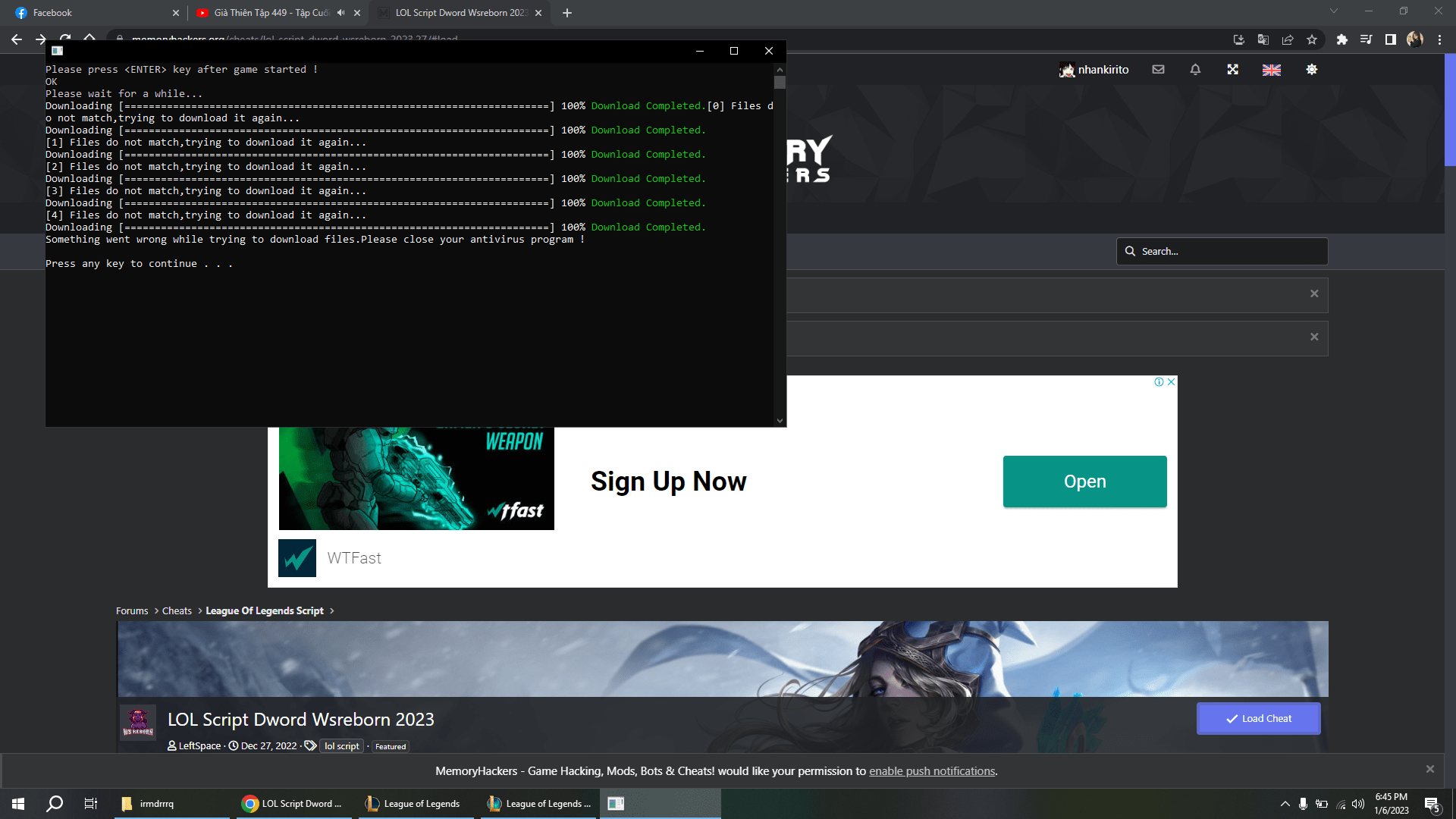This screenshot has height=819, width=1456.
Task: Select the LOL Script Dword Wsreborn tab
Action: click(x=460, y=13)
